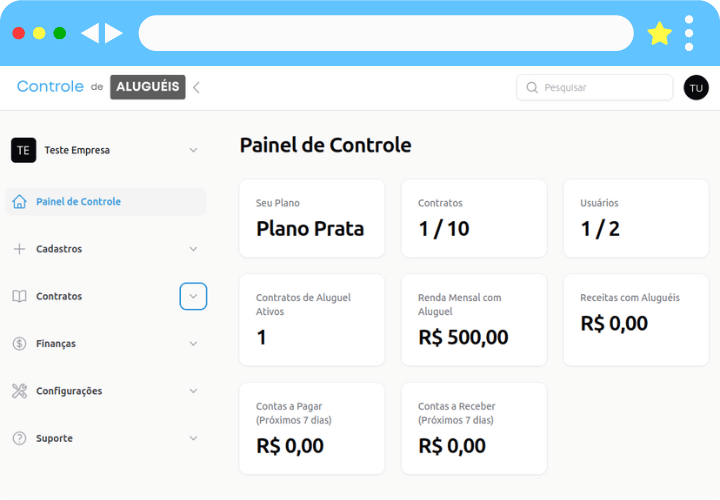Viewport: 720px width, 500px height.
Task: Click the book icon next to Contratos
Action: point(19,296)
